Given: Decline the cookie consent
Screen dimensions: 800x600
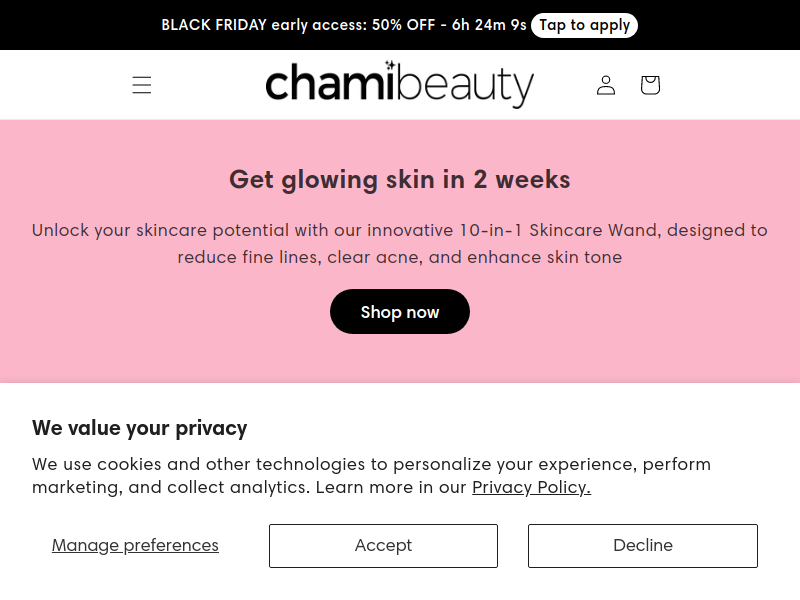Looking at the screenshot, I should pos(642,545).
